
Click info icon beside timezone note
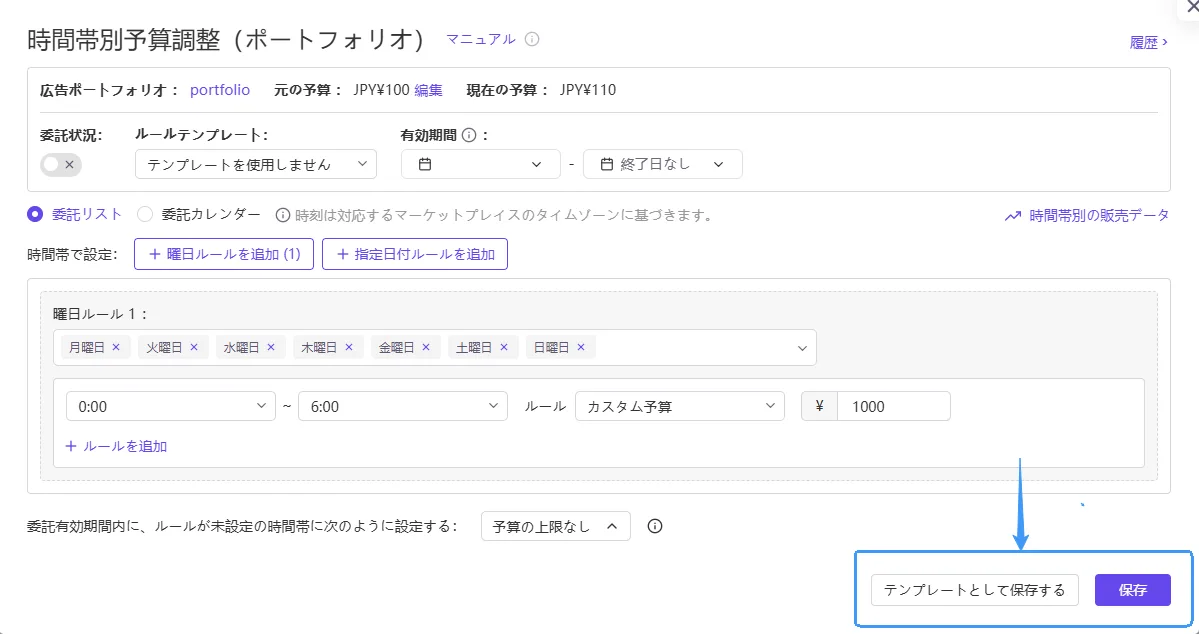[282, 216]
